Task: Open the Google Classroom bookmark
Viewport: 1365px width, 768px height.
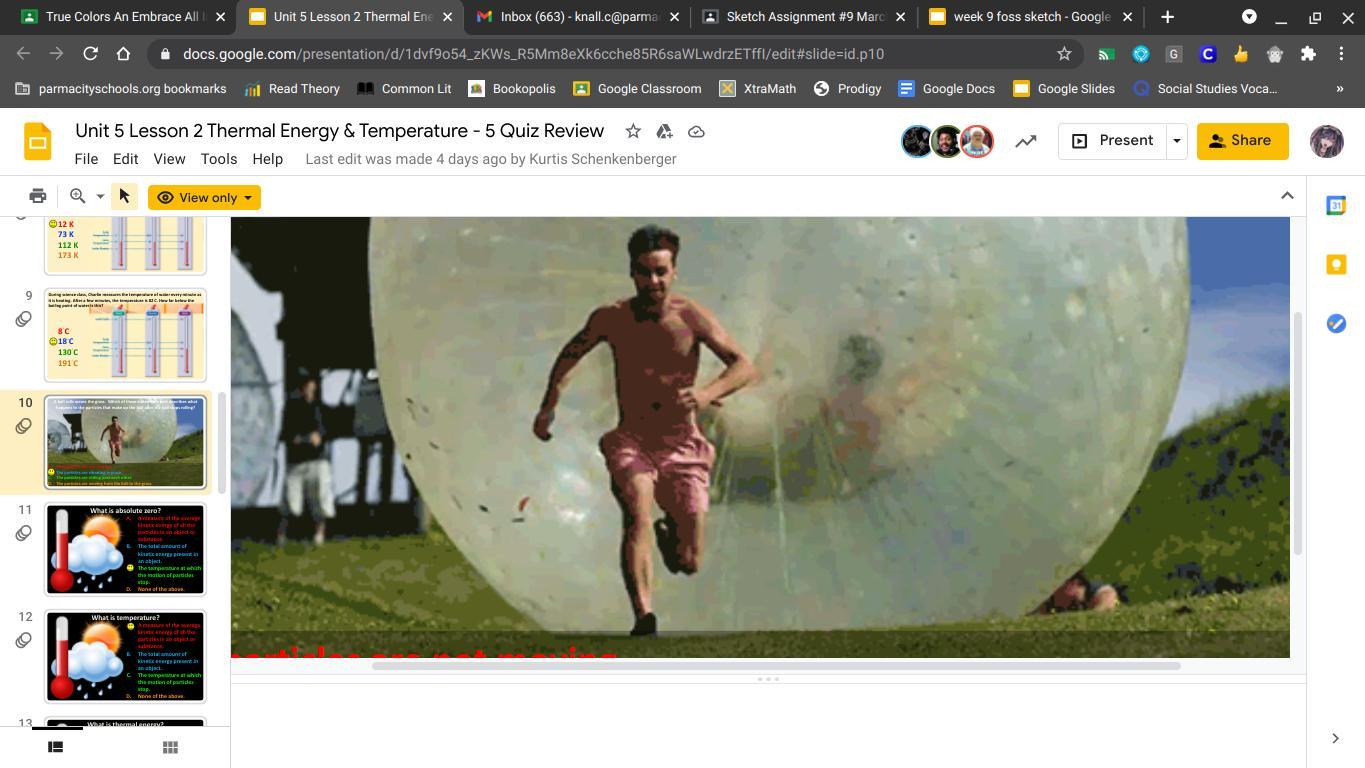Action: 637,89
